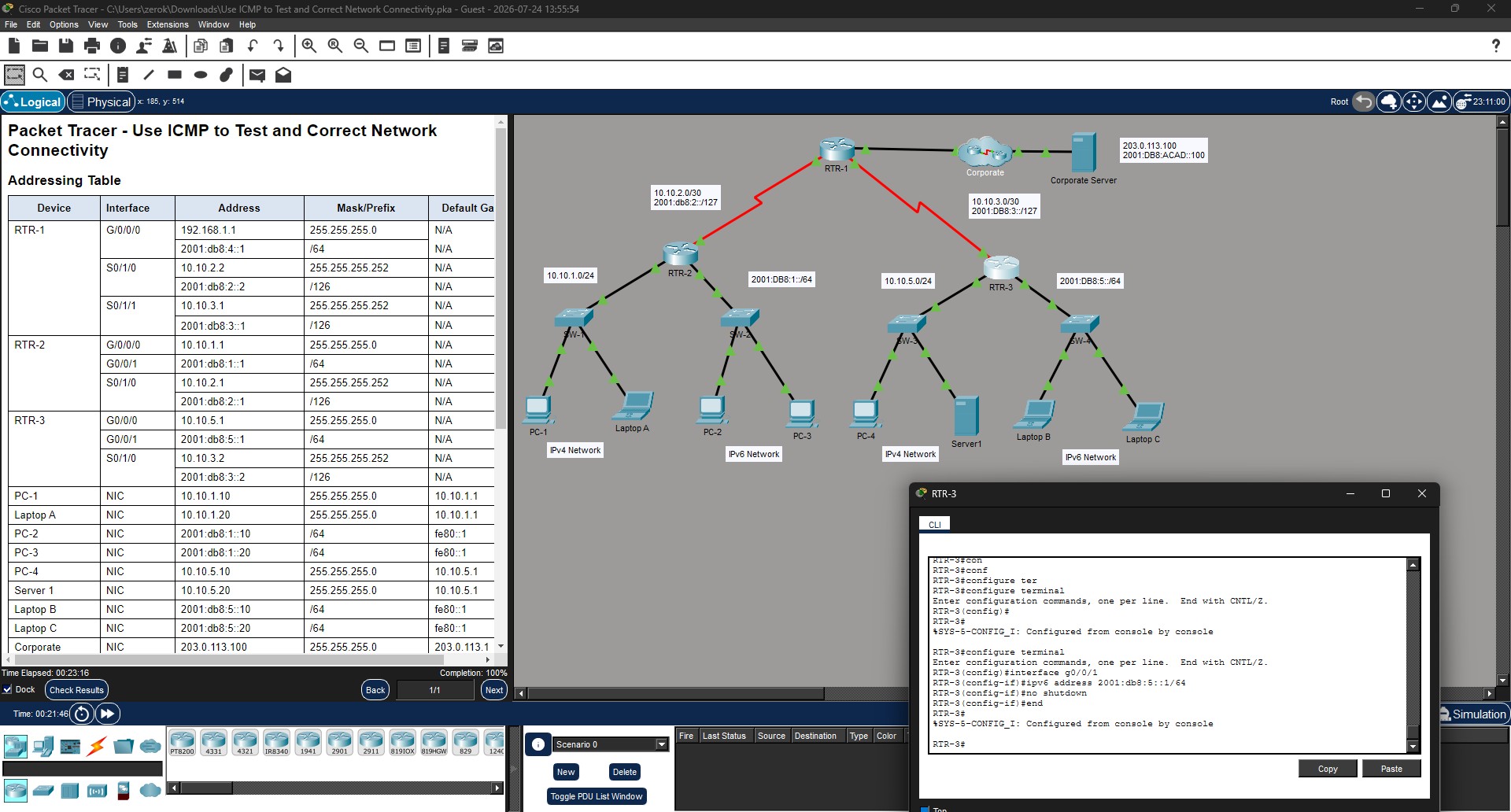Toggle the Dock checkbox
1511x812 pixels.
(x=8, y=689)
